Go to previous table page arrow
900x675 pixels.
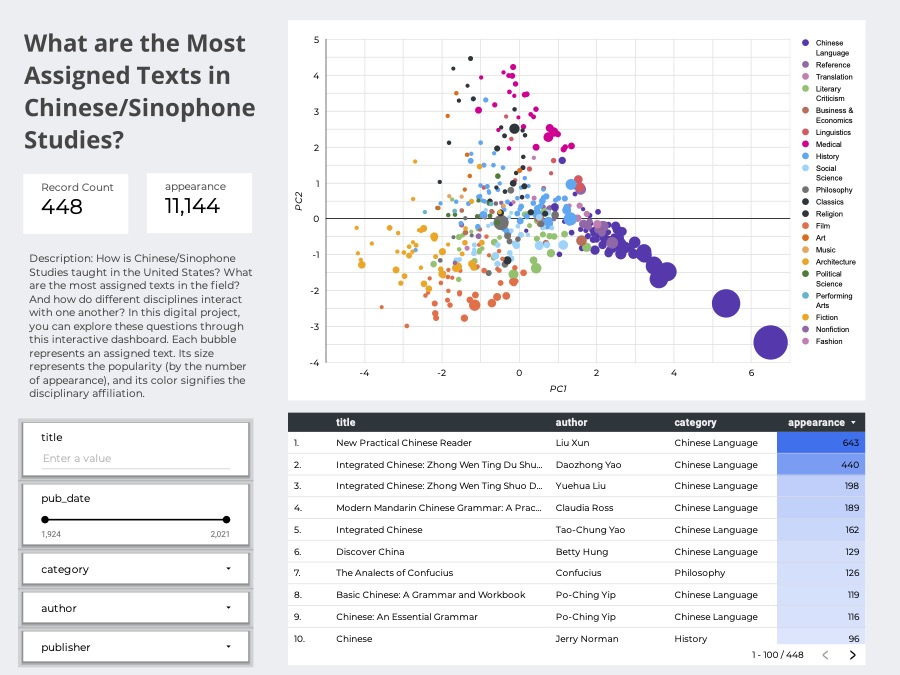point(825,655)
